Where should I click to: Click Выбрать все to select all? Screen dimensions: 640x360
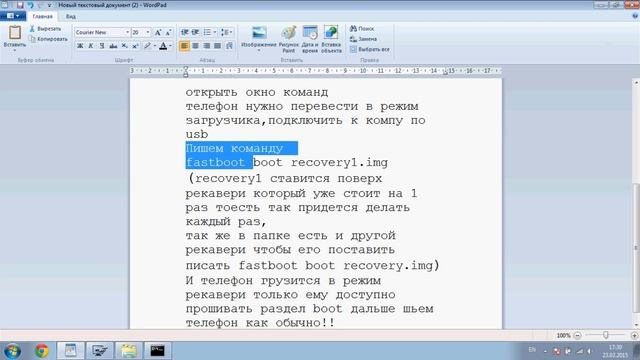click(369, 49)
